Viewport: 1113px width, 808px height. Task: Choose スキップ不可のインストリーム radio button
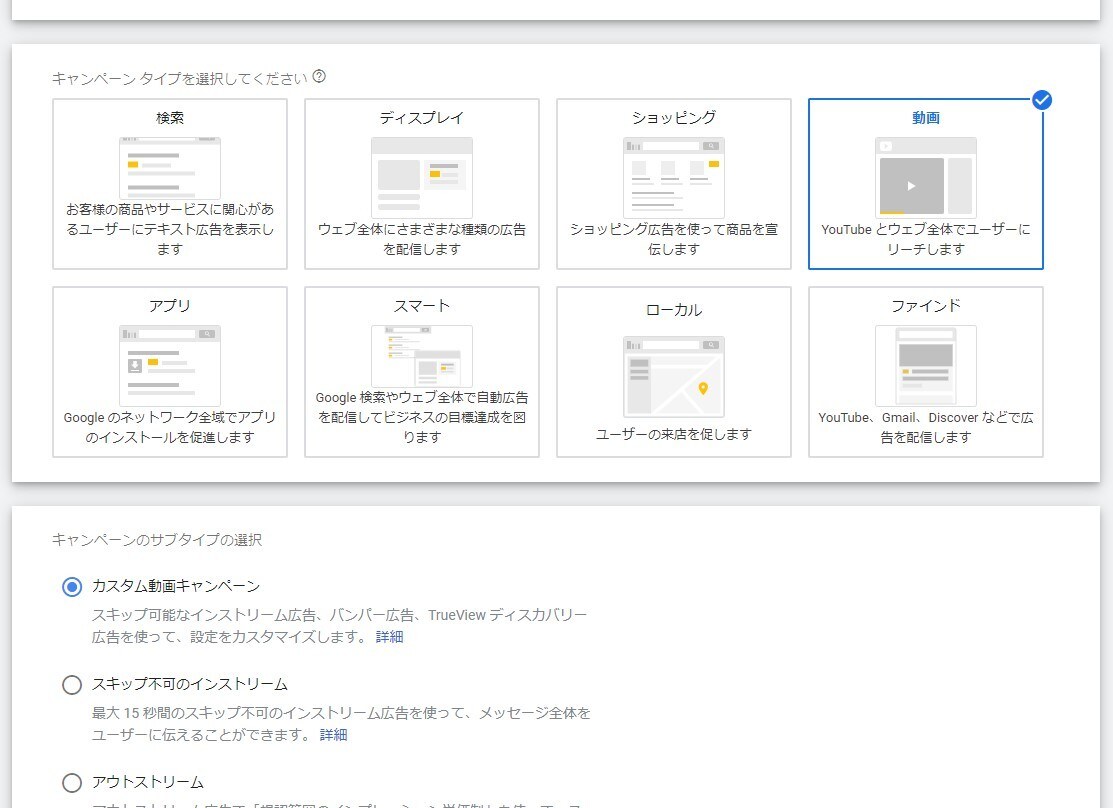click(72, 685)
